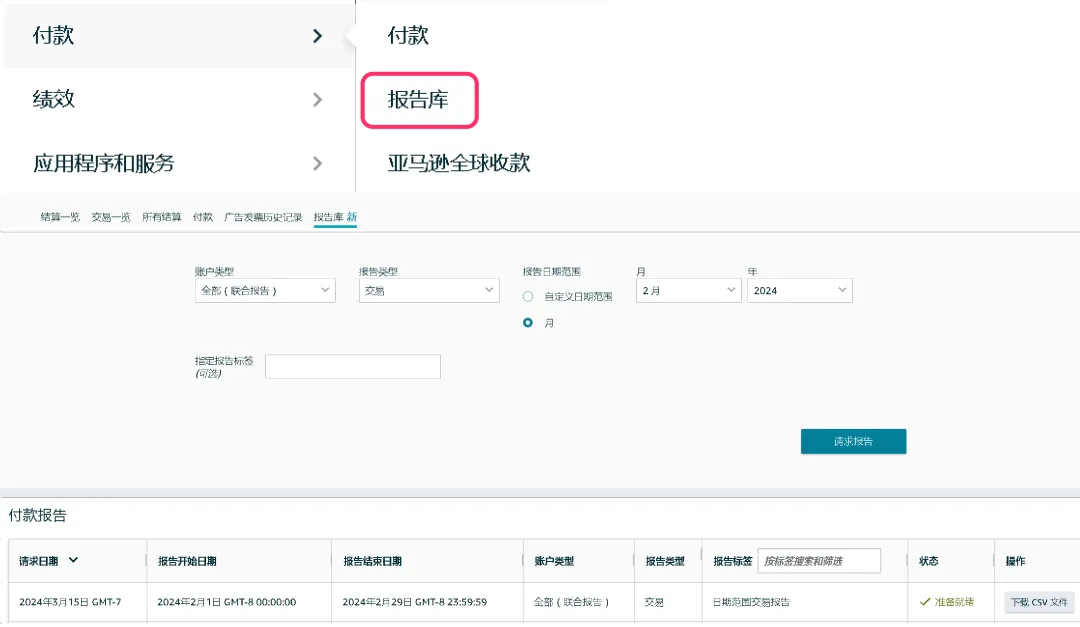Switch to the 交易一览 tab
This screenshot has height=627, width=1080.
tap(111, 217)
